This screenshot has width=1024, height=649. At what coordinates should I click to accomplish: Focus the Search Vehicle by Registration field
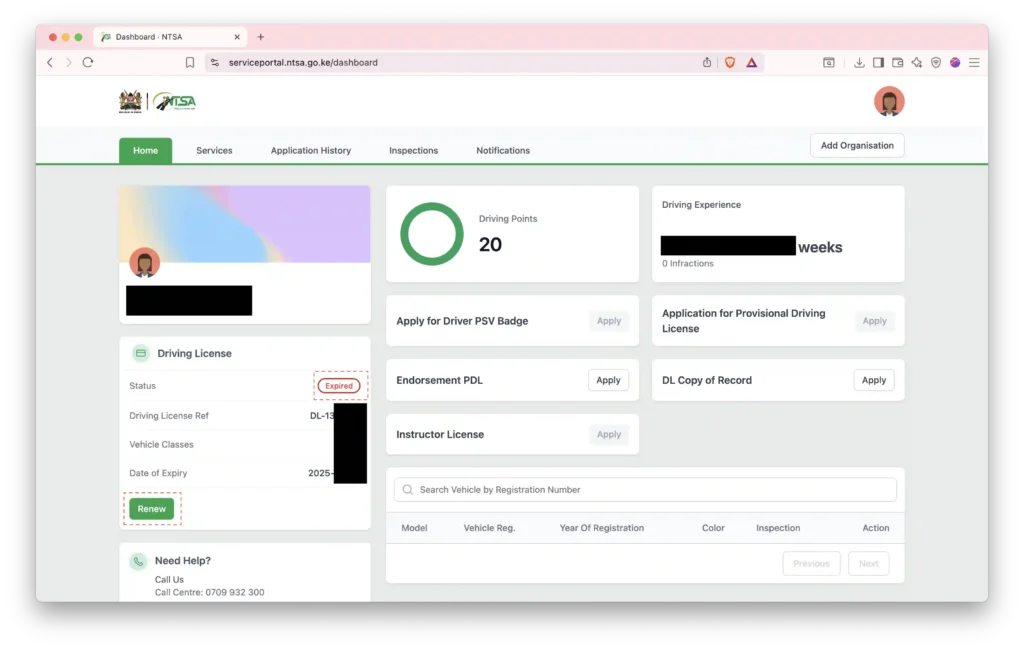(645, 490)
